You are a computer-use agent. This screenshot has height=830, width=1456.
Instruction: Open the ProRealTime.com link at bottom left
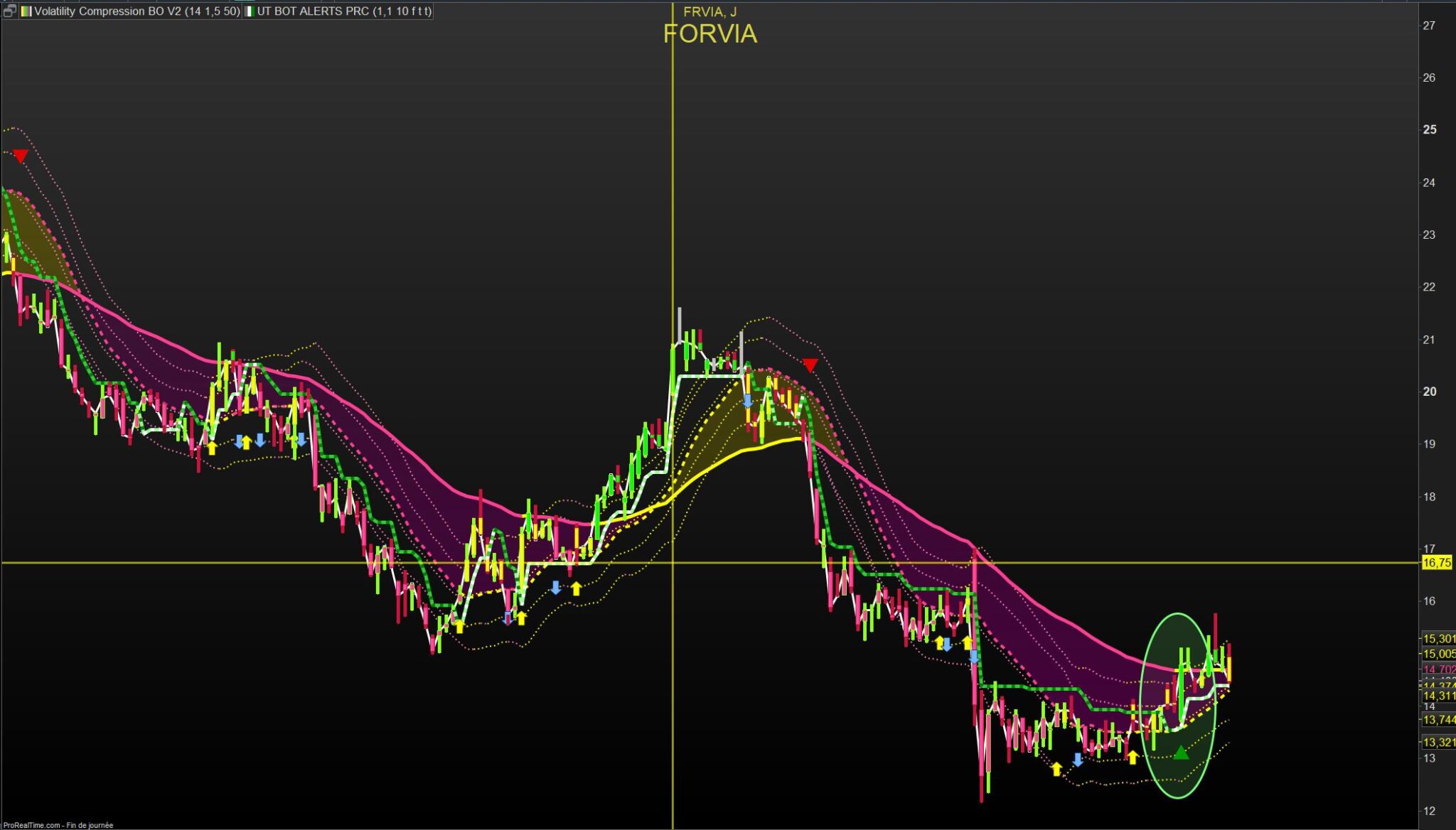point(32,825)
